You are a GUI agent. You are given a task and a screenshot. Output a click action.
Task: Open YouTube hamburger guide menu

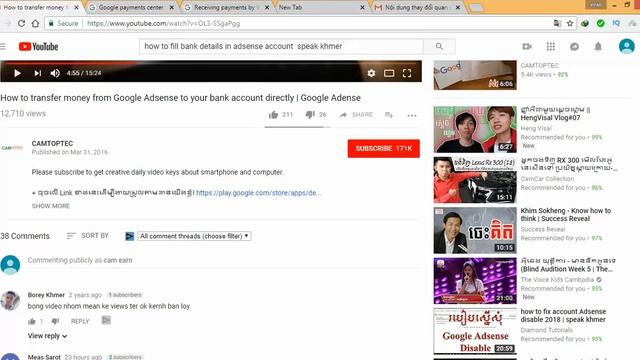click(x=3, y=47)
